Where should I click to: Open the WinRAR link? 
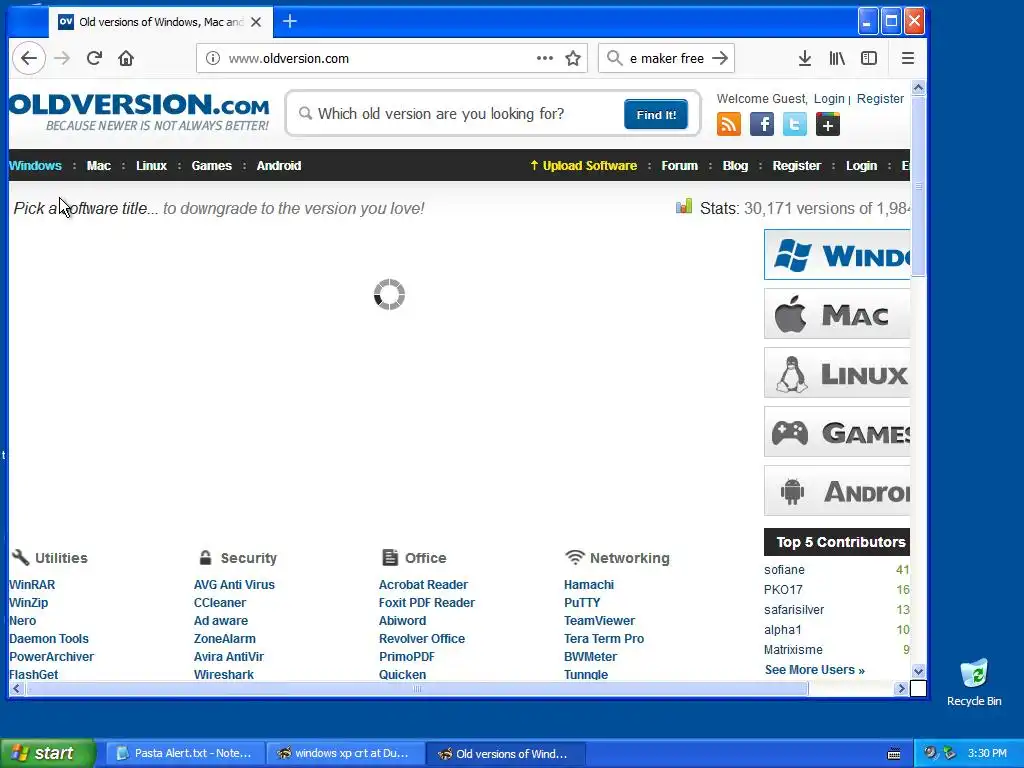(x=32, y=584)
